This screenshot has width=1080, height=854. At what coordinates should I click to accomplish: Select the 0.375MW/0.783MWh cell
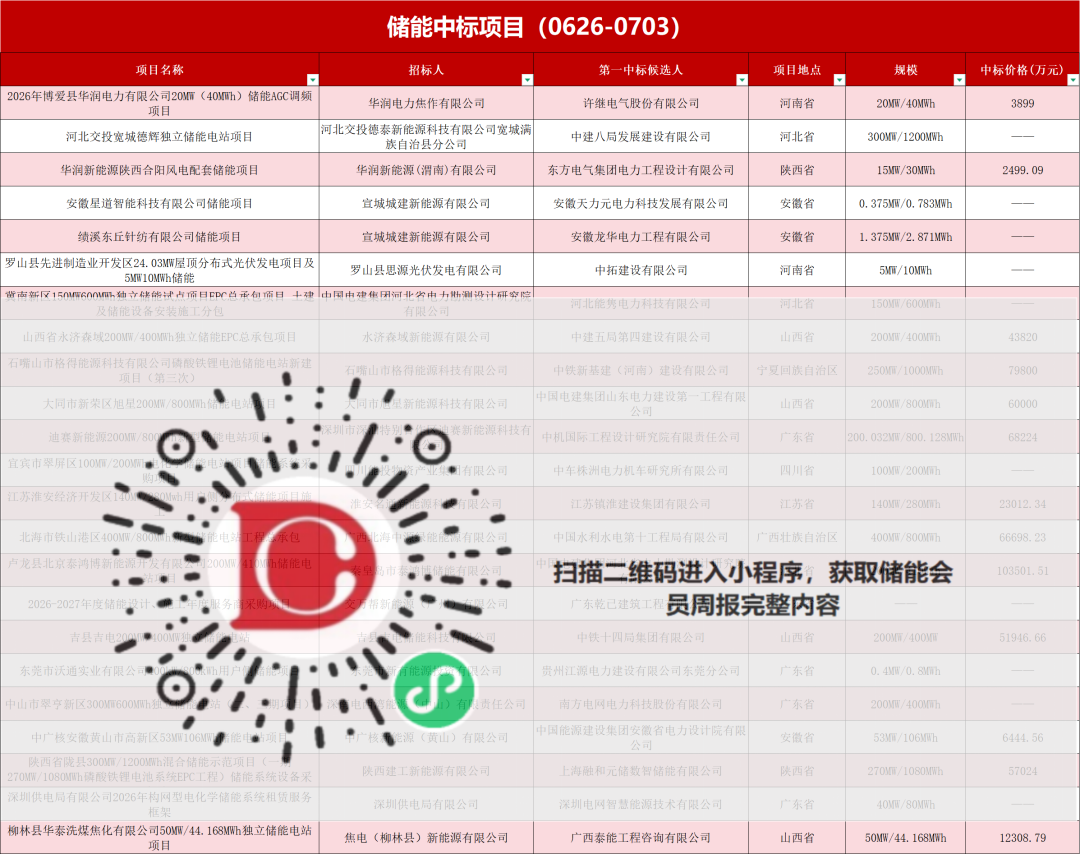(x=906, y=203)
